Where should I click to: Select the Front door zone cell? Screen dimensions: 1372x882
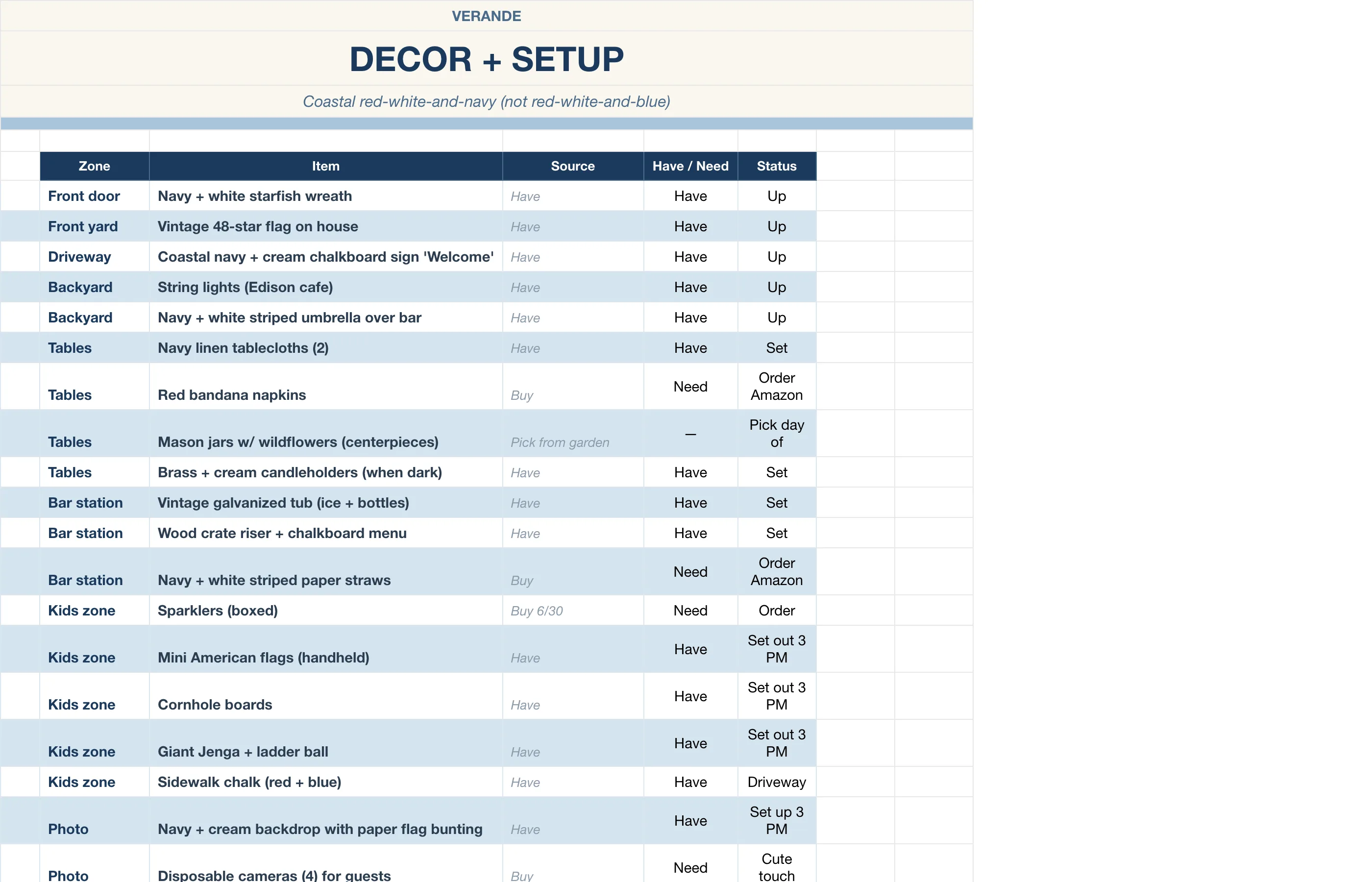pos(95,196)
